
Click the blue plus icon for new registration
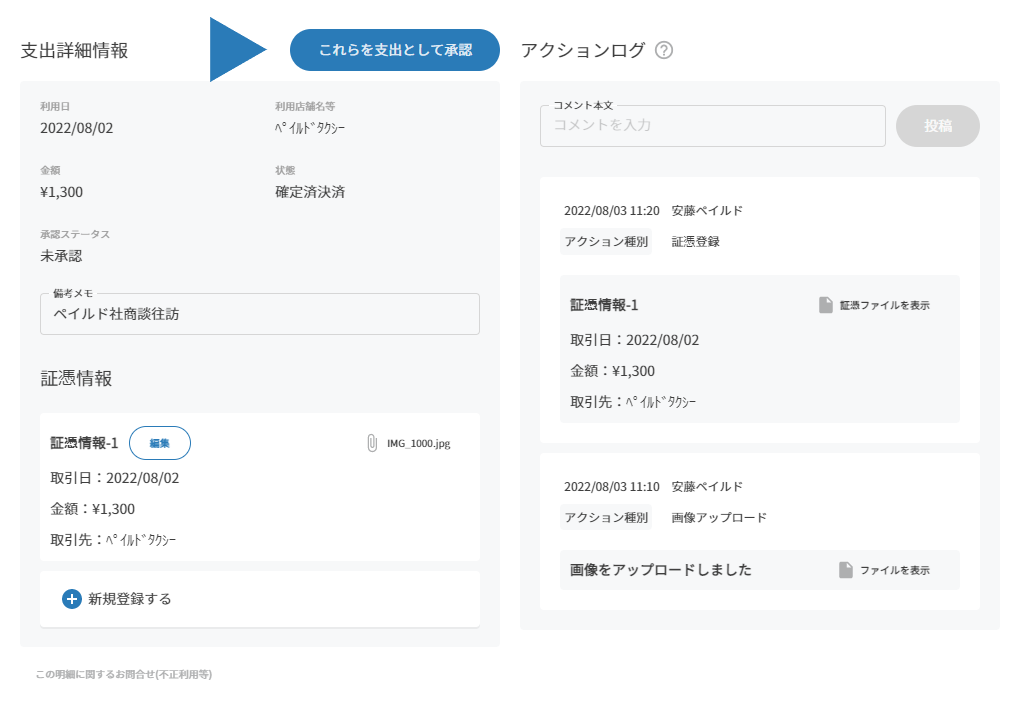tap(72, 599)
